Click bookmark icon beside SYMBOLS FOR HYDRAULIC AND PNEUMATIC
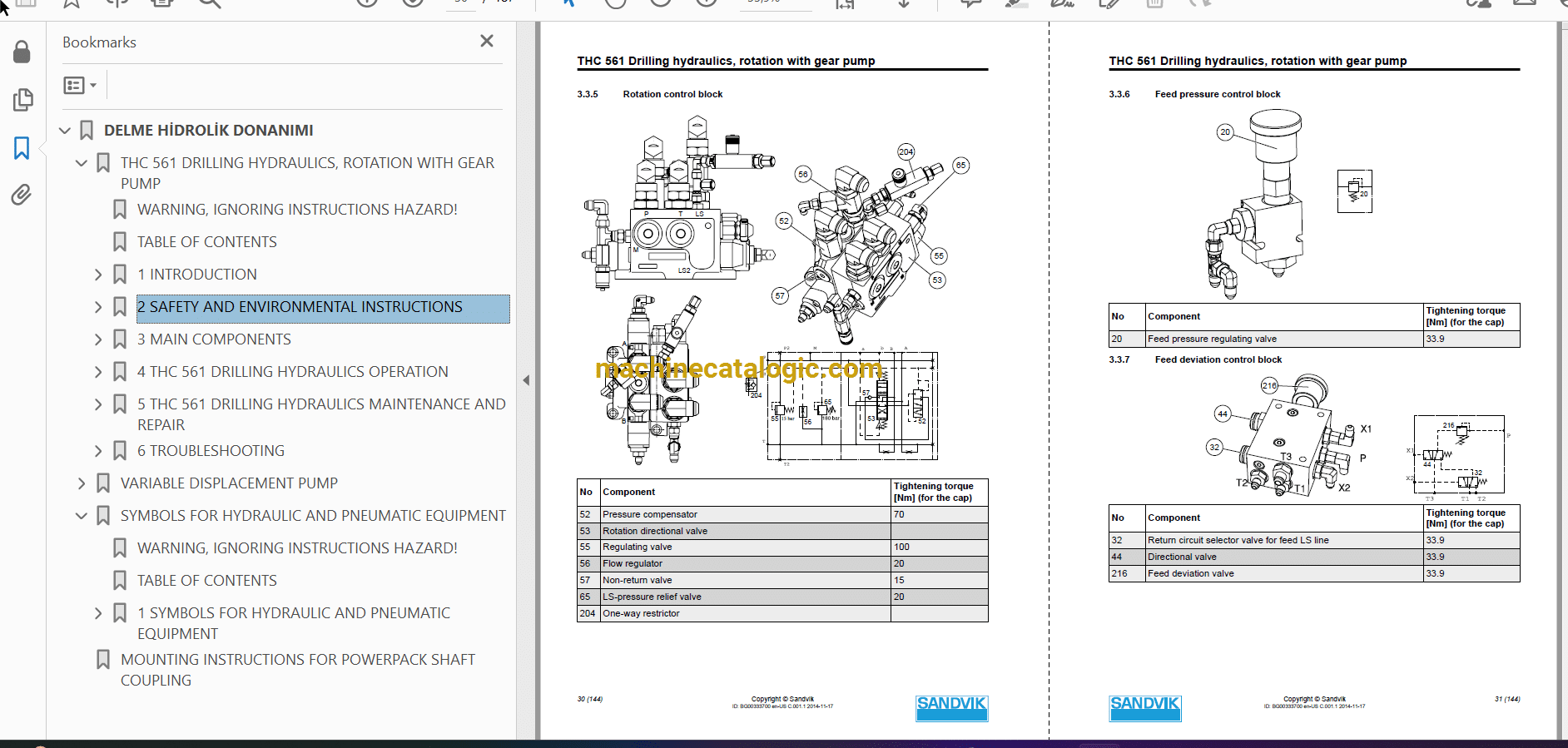 coord(103,516)
